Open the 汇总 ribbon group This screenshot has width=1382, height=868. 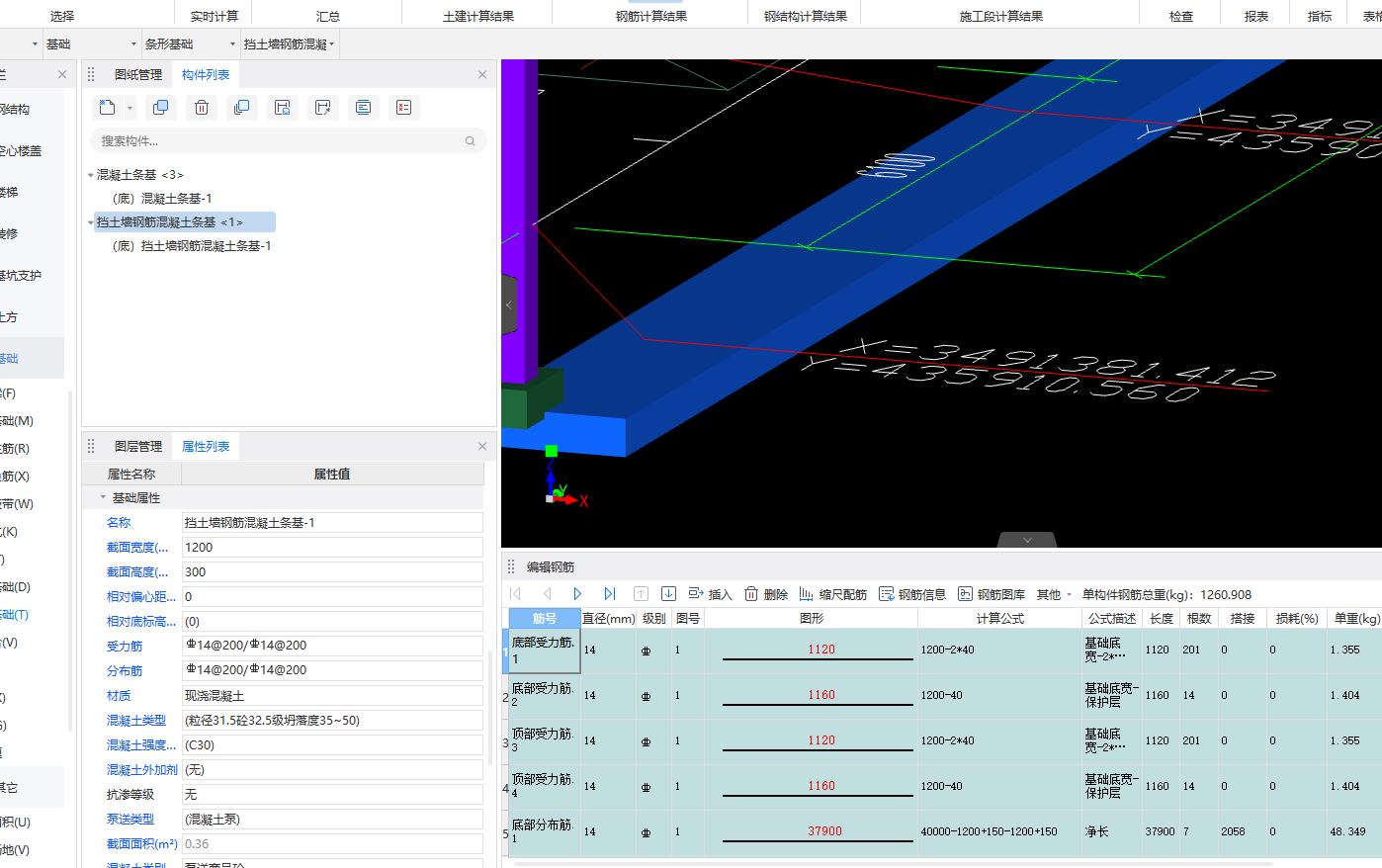click(328, 17)
